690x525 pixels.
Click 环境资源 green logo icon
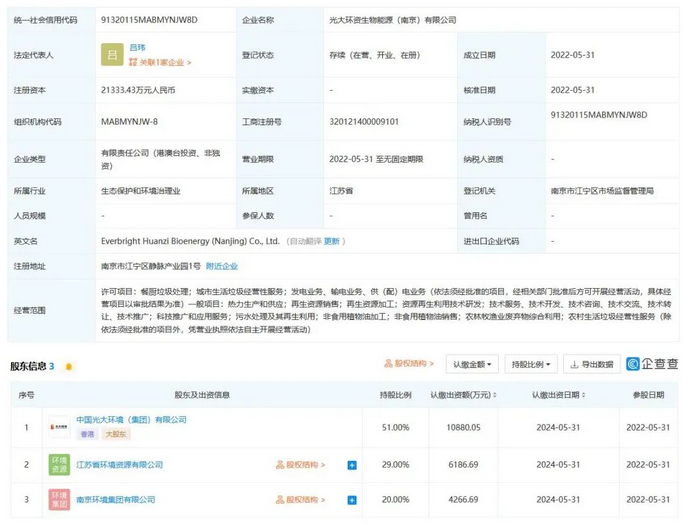pyautogui.click(x=59, y=465)
